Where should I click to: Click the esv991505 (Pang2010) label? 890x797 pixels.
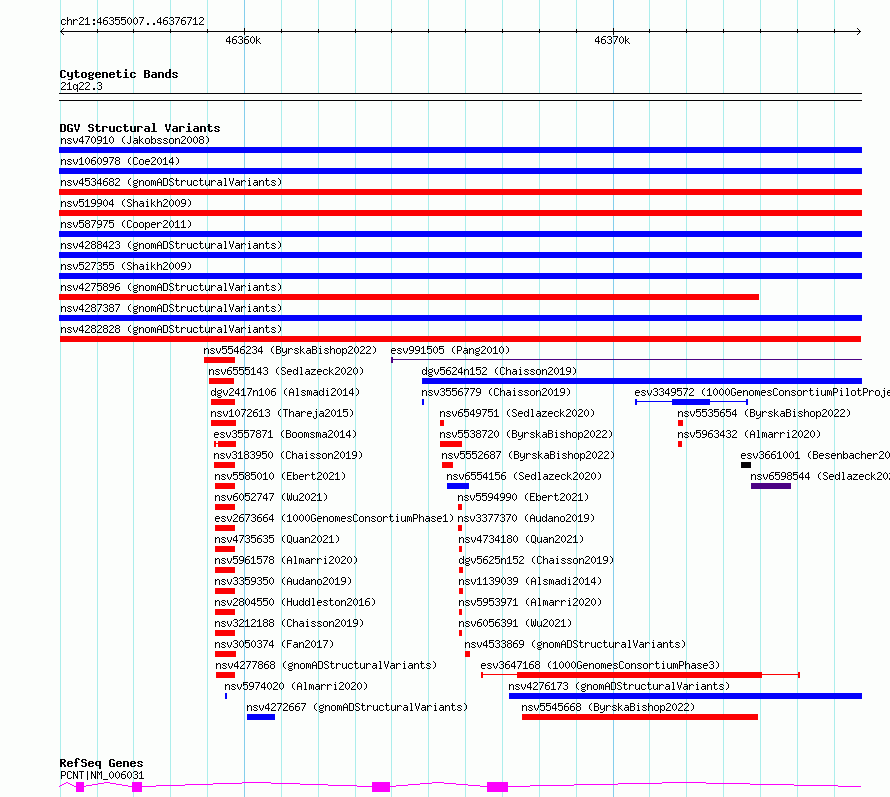coord(450,350)
